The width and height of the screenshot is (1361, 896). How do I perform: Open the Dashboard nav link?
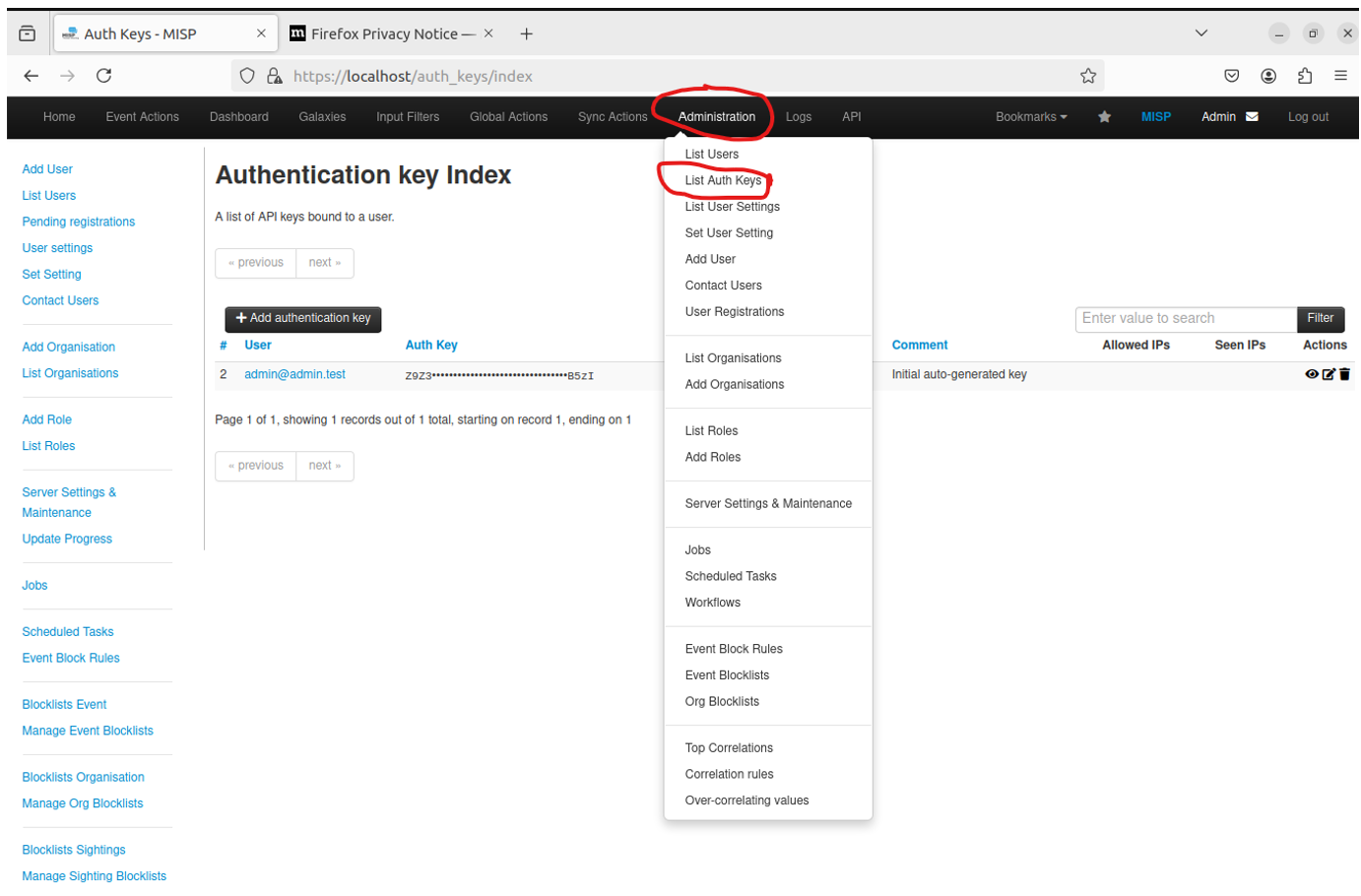tap(238, 117)
